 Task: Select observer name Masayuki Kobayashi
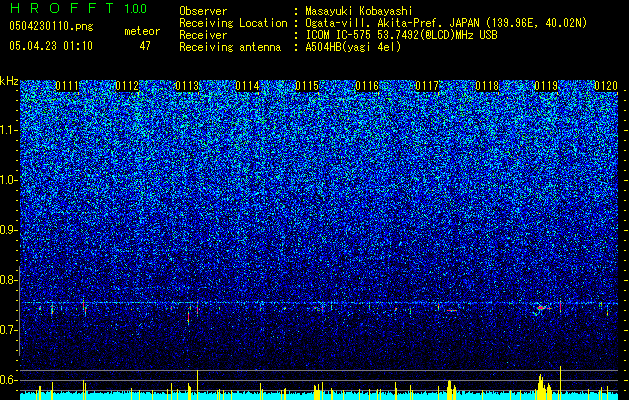[359, 11]
